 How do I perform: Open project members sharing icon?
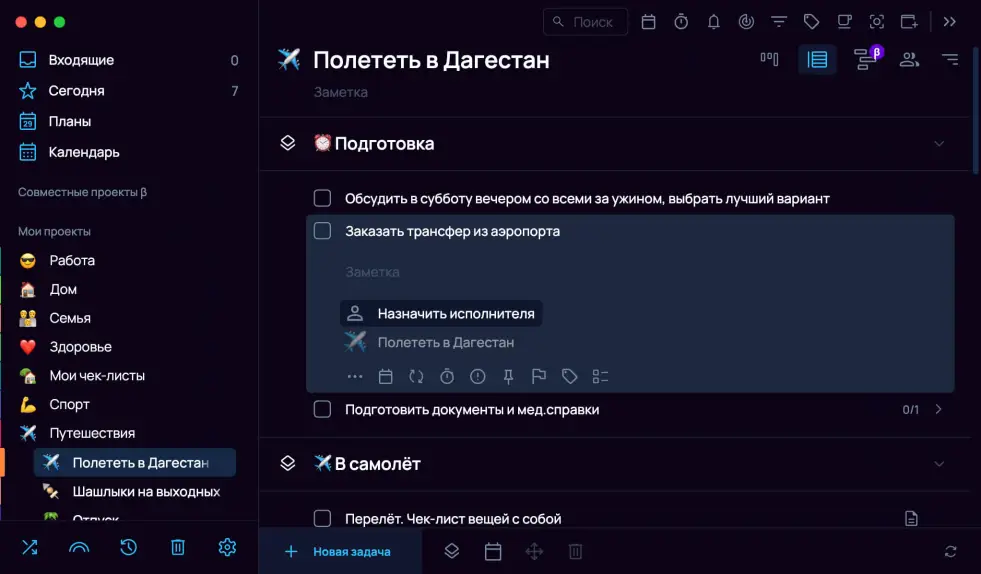(x=908, y=59)
